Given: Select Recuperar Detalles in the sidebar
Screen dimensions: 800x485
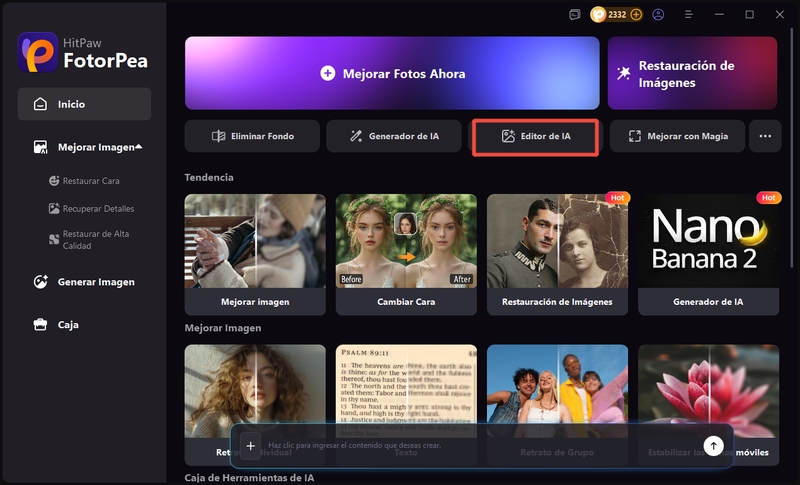Looking at the screenshot, I should (91, 209).
